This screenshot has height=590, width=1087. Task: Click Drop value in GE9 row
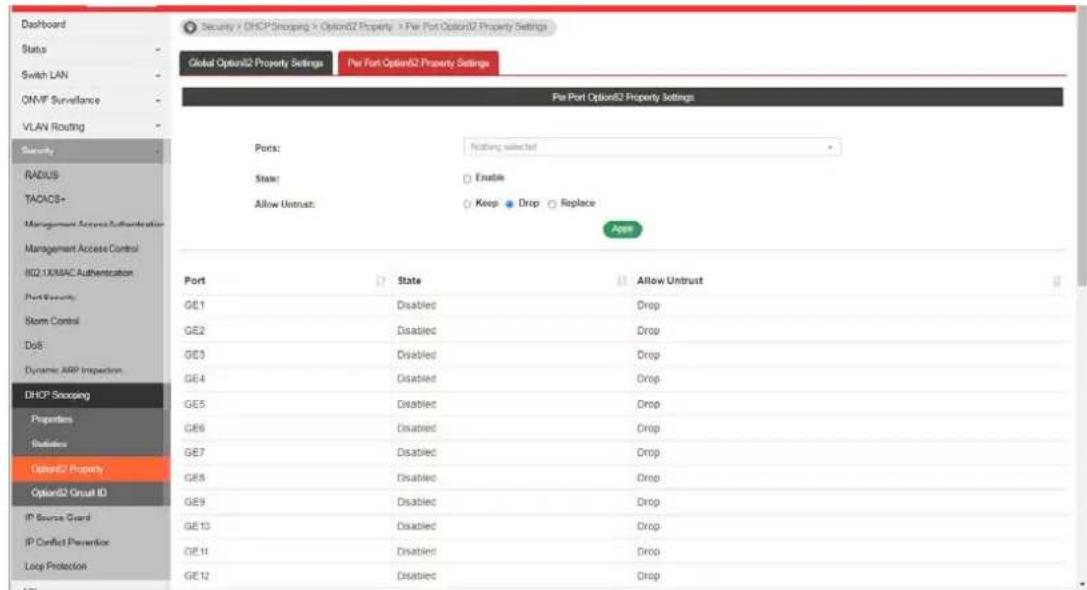648,502
